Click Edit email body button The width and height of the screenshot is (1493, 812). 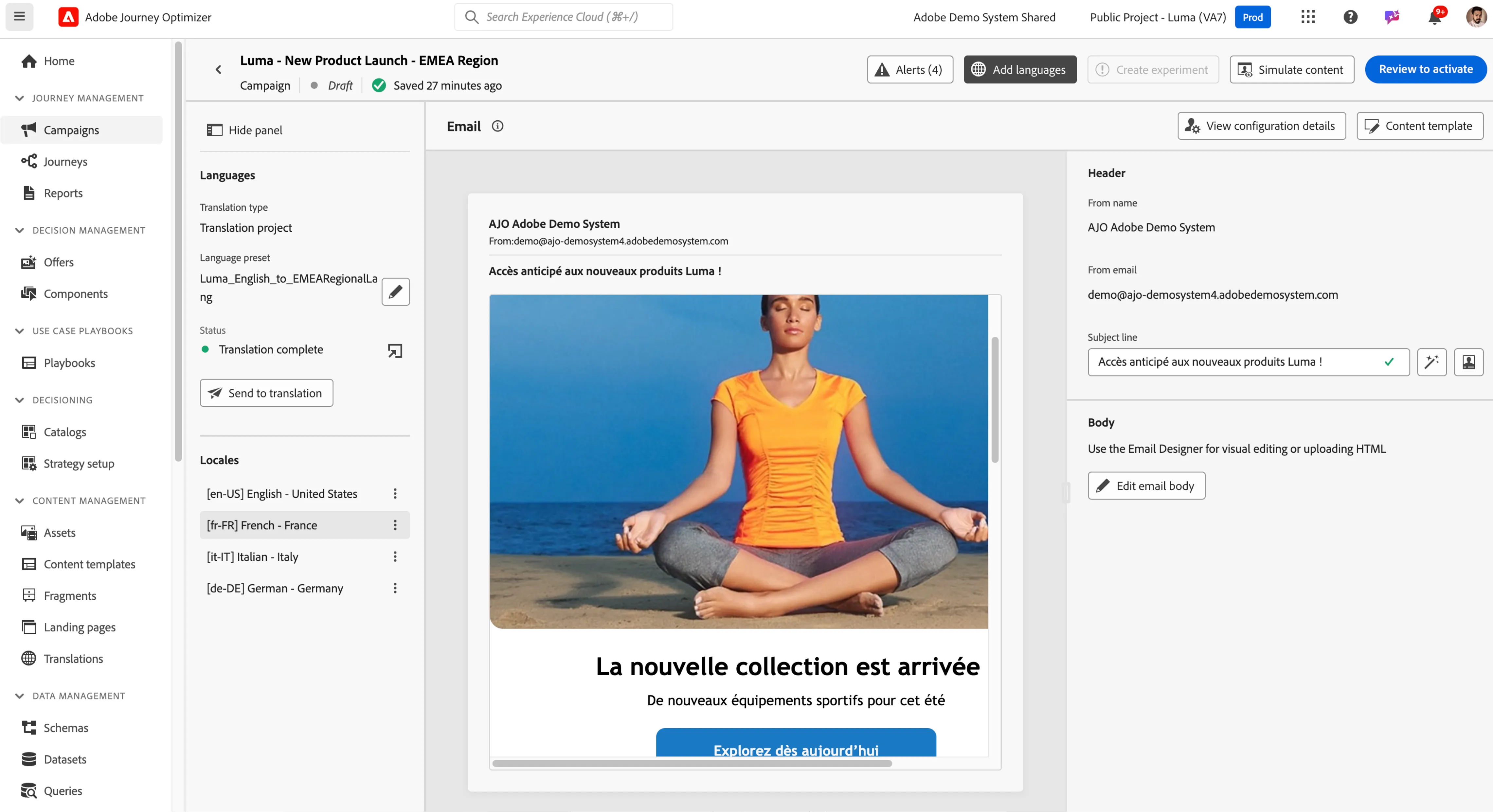point(1146,486)
